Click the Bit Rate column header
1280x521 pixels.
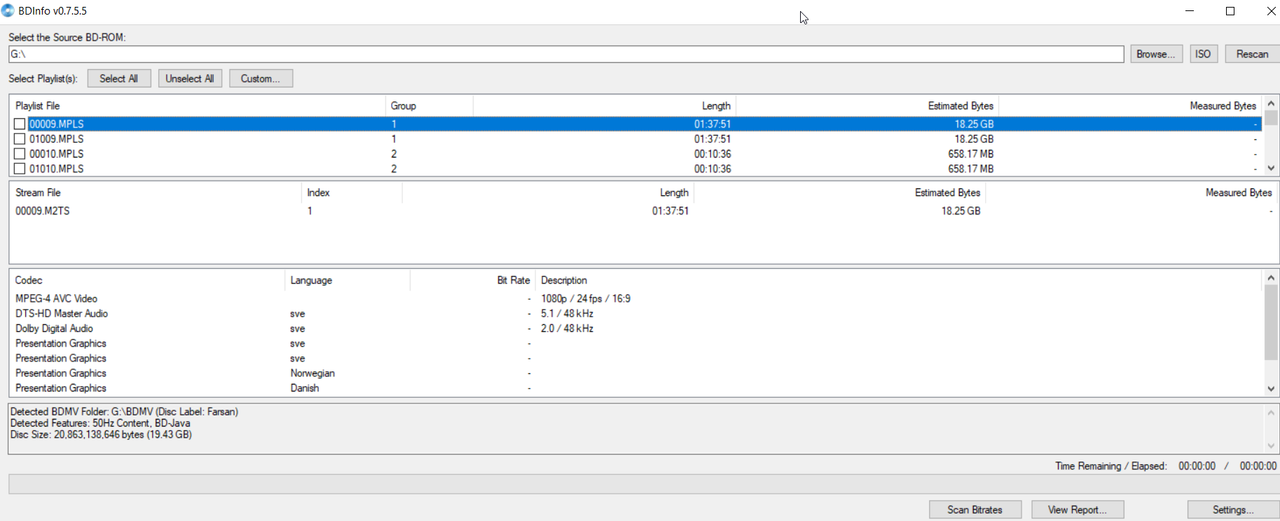(x=473, y=280)
